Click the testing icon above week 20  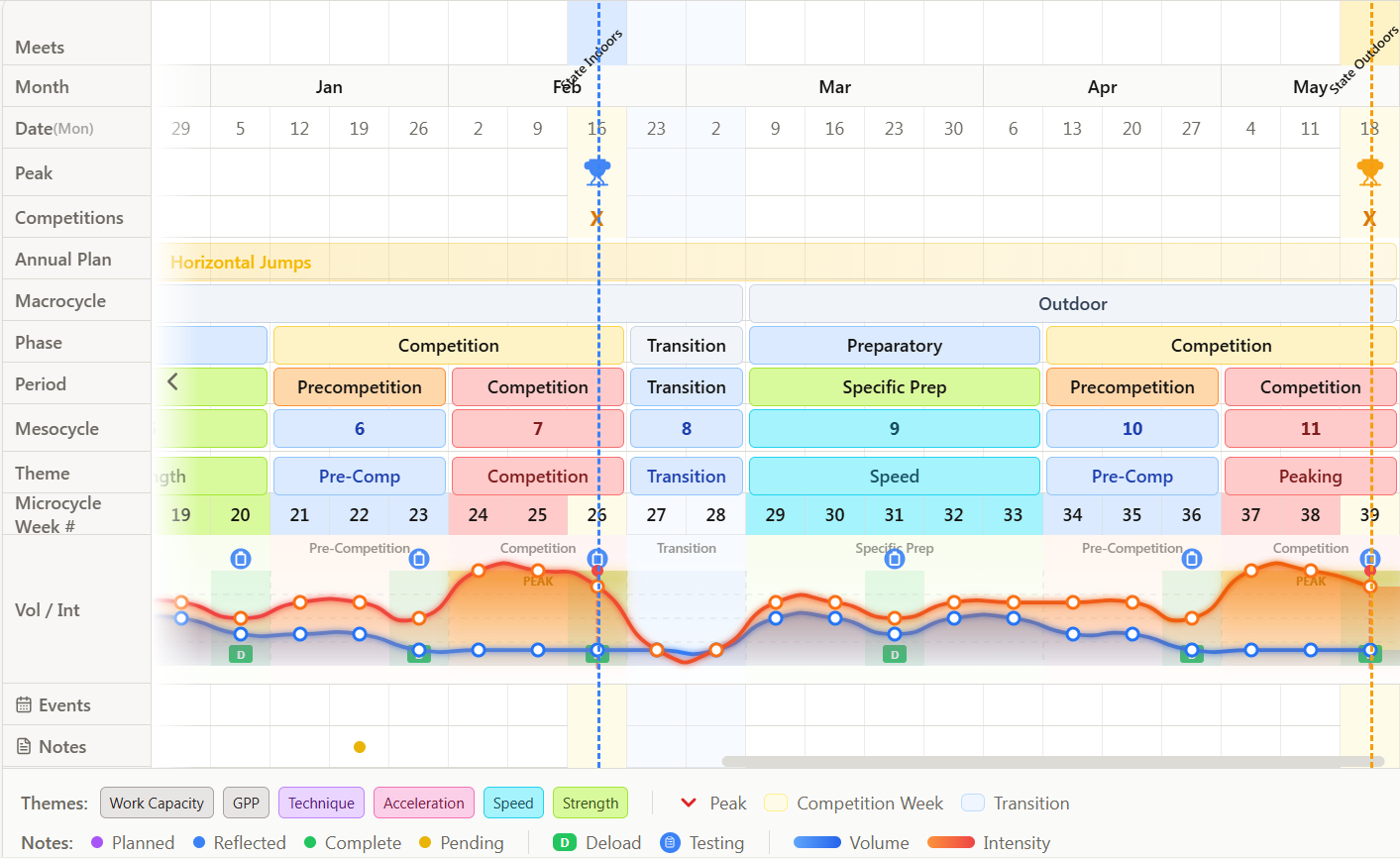pyautogui.click(x=241, y=559)
